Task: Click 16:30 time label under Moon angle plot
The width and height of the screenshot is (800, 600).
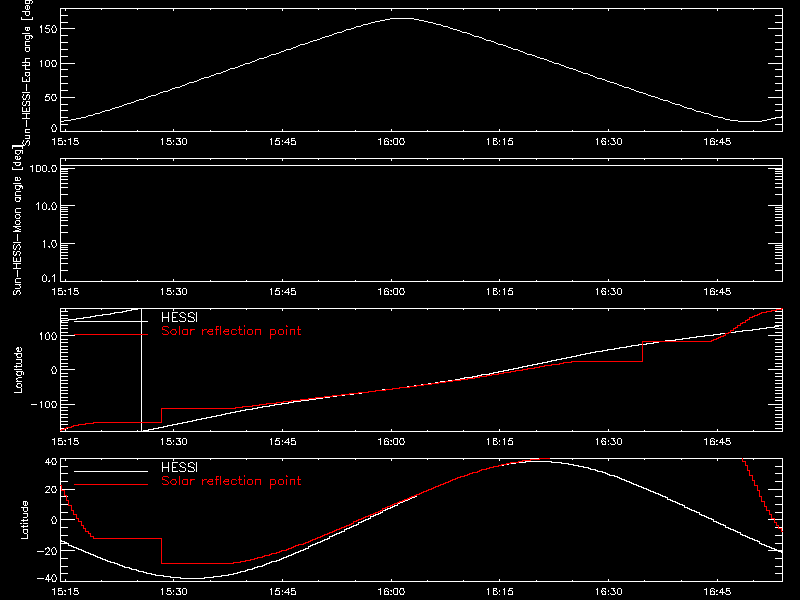Action: 609,291
